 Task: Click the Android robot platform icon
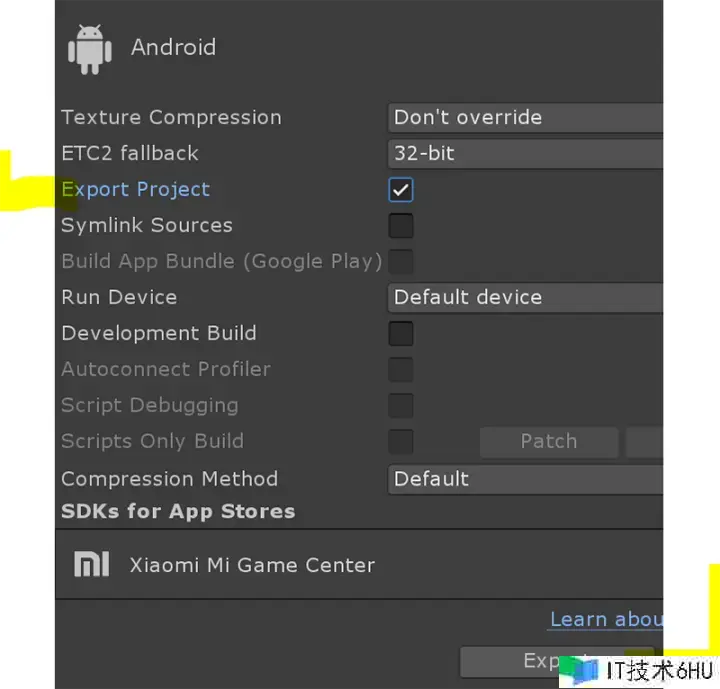(90, 49)
